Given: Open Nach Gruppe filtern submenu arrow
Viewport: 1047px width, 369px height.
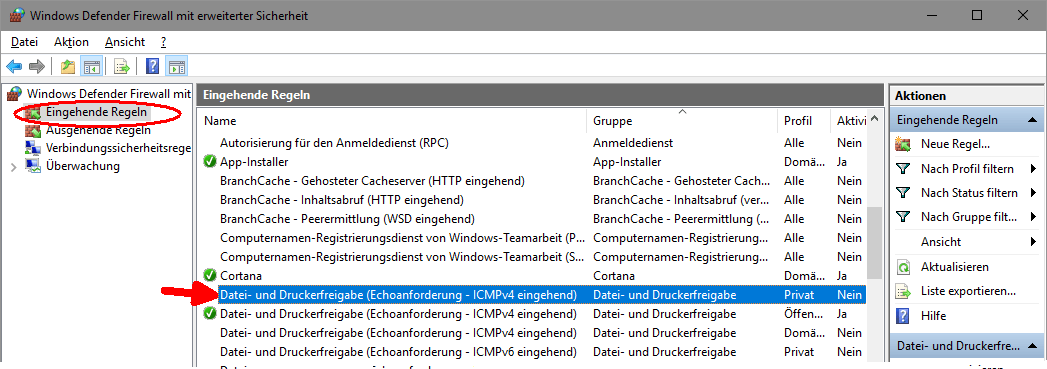Looking at the screenshot, I should tap(1034, 217).
